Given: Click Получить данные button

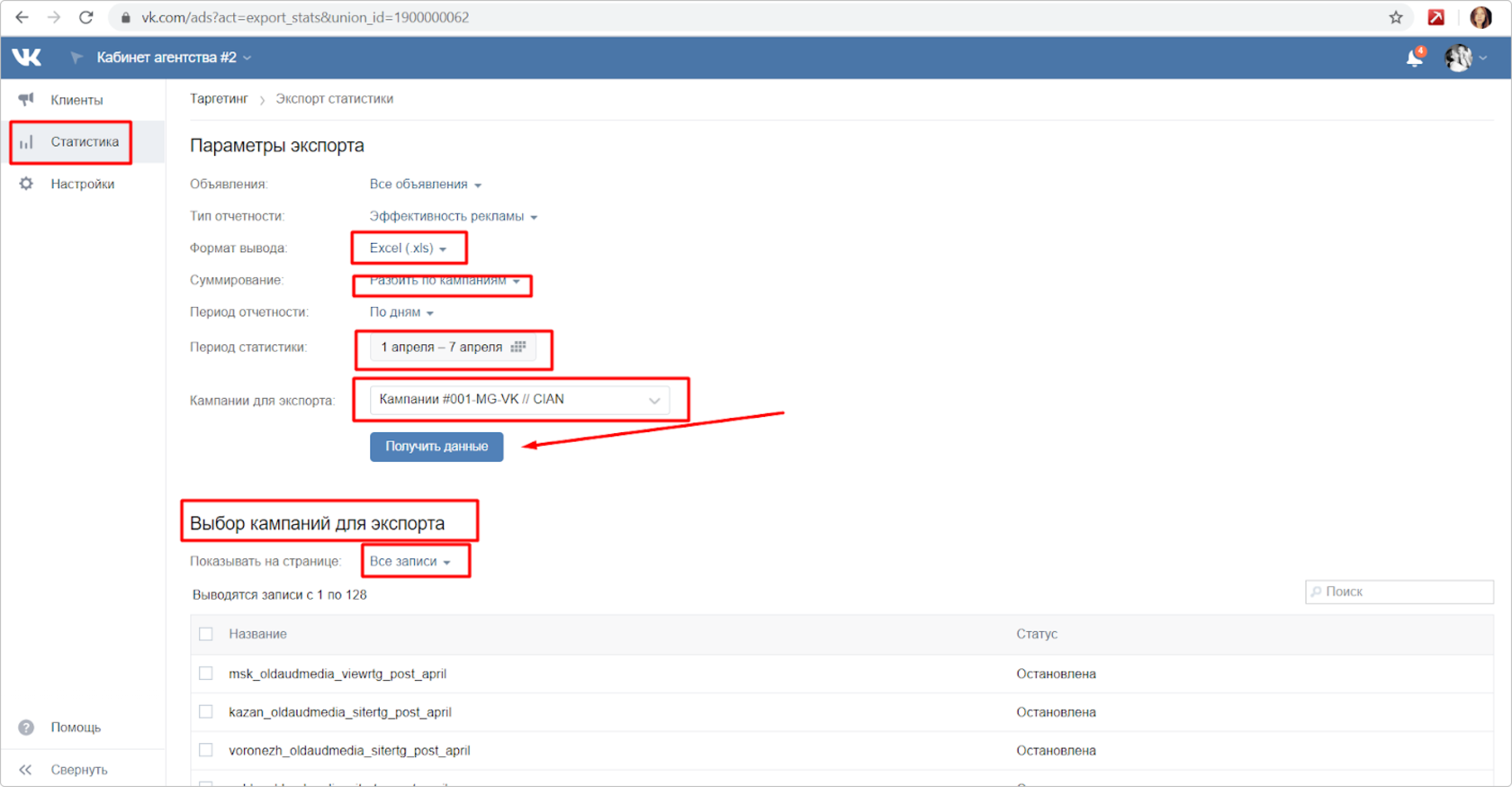Looking at the screenshot, I should click(436, 447).
